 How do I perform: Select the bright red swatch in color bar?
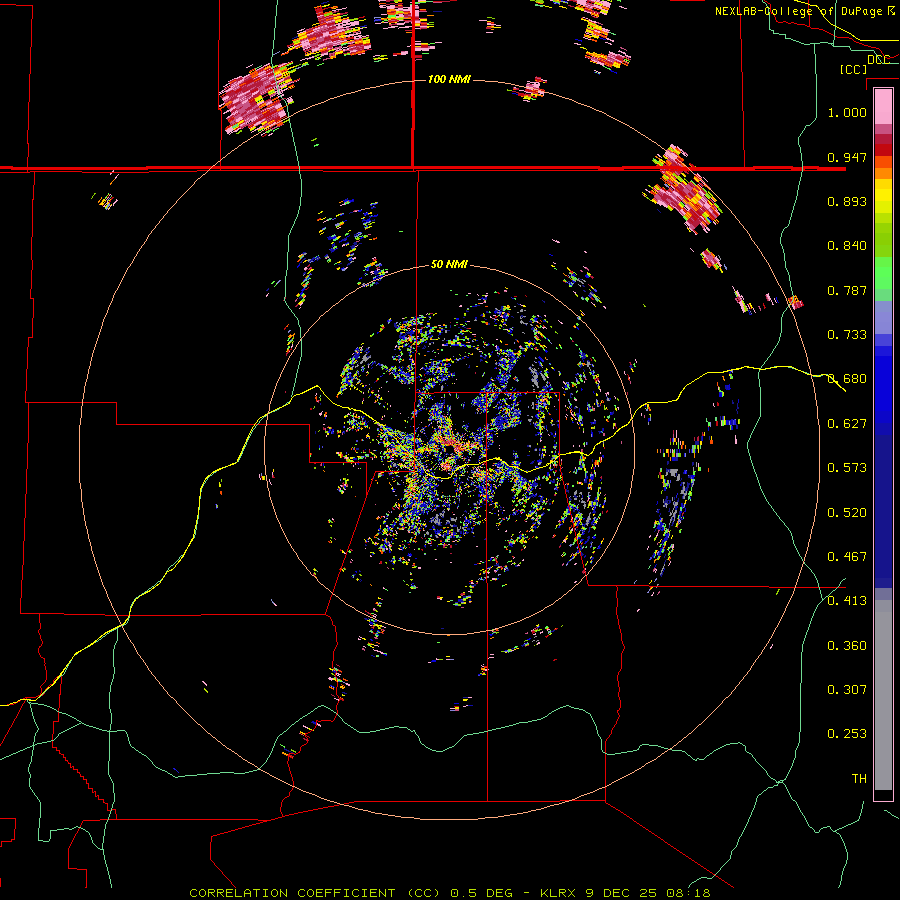point(883,150)
